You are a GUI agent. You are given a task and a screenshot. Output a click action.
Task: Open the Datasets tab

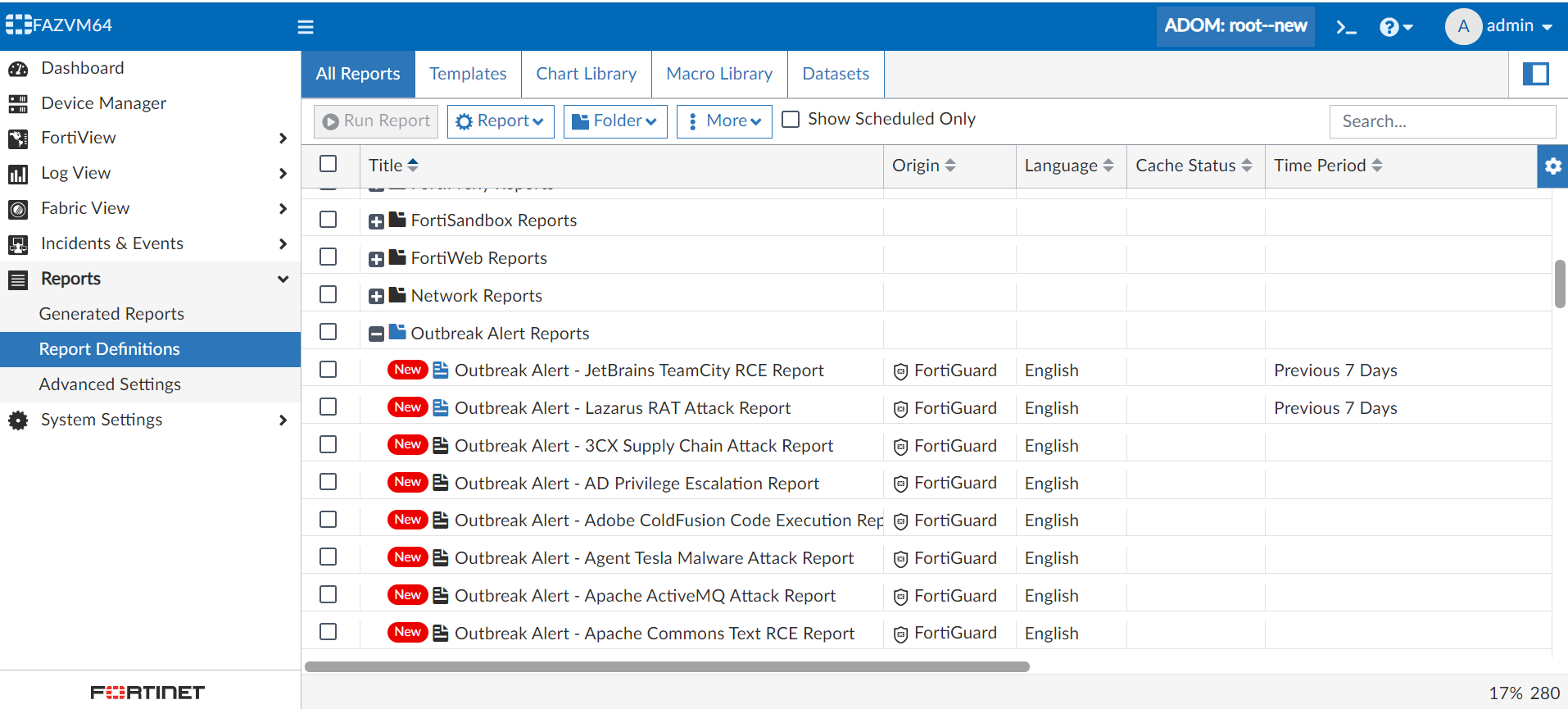click(835, 74)
